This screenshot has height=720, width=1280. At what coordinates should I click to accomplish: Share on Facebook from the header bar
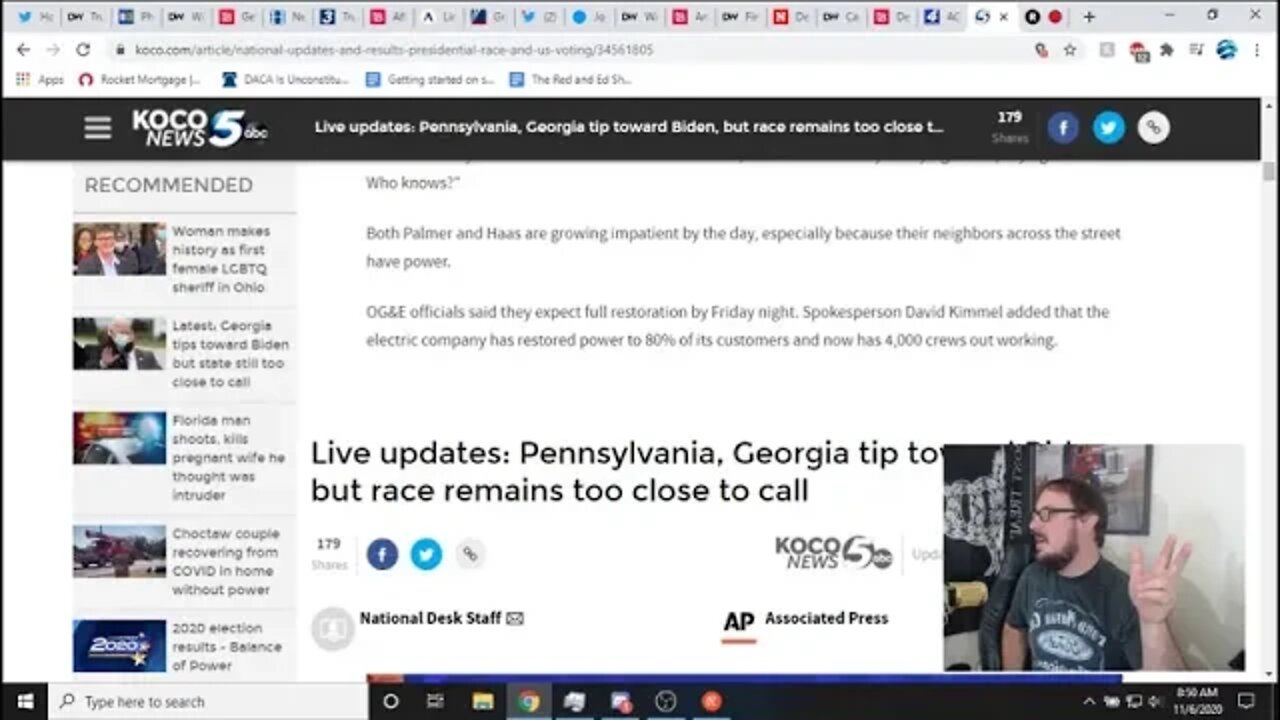coord(1063,127)
